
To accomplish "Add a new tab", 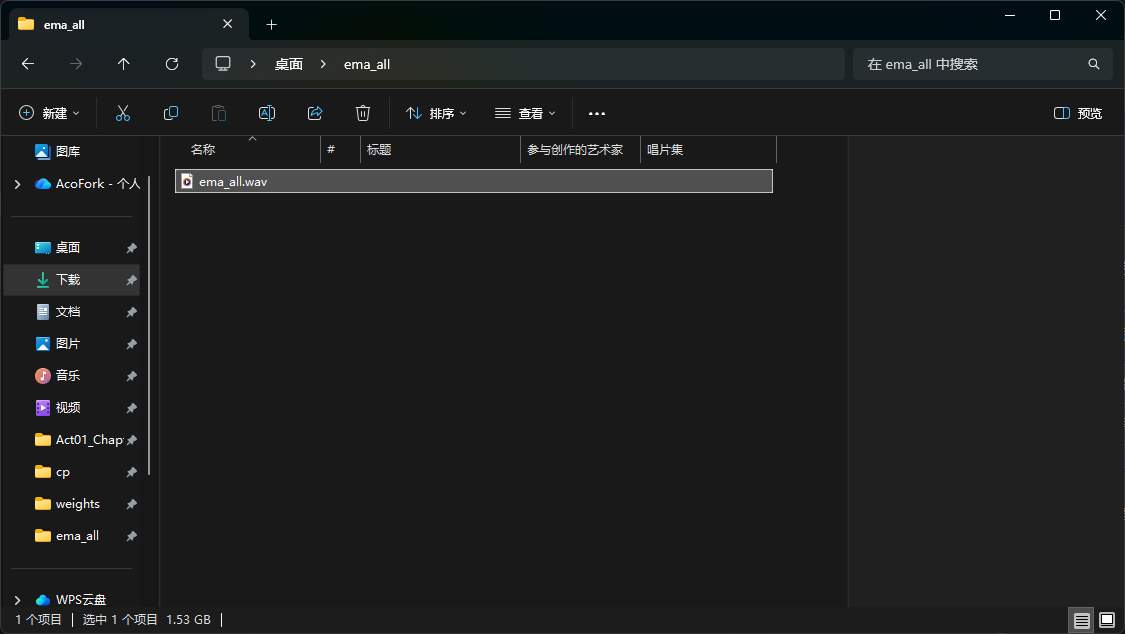I will coord(271,24).
